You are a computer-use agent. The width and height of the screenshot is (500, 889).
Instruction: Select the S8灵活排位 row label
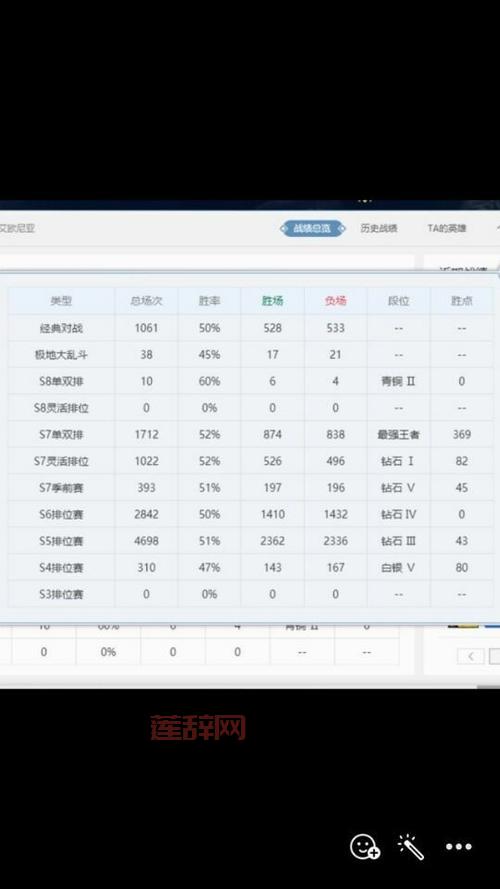[61, 408]
